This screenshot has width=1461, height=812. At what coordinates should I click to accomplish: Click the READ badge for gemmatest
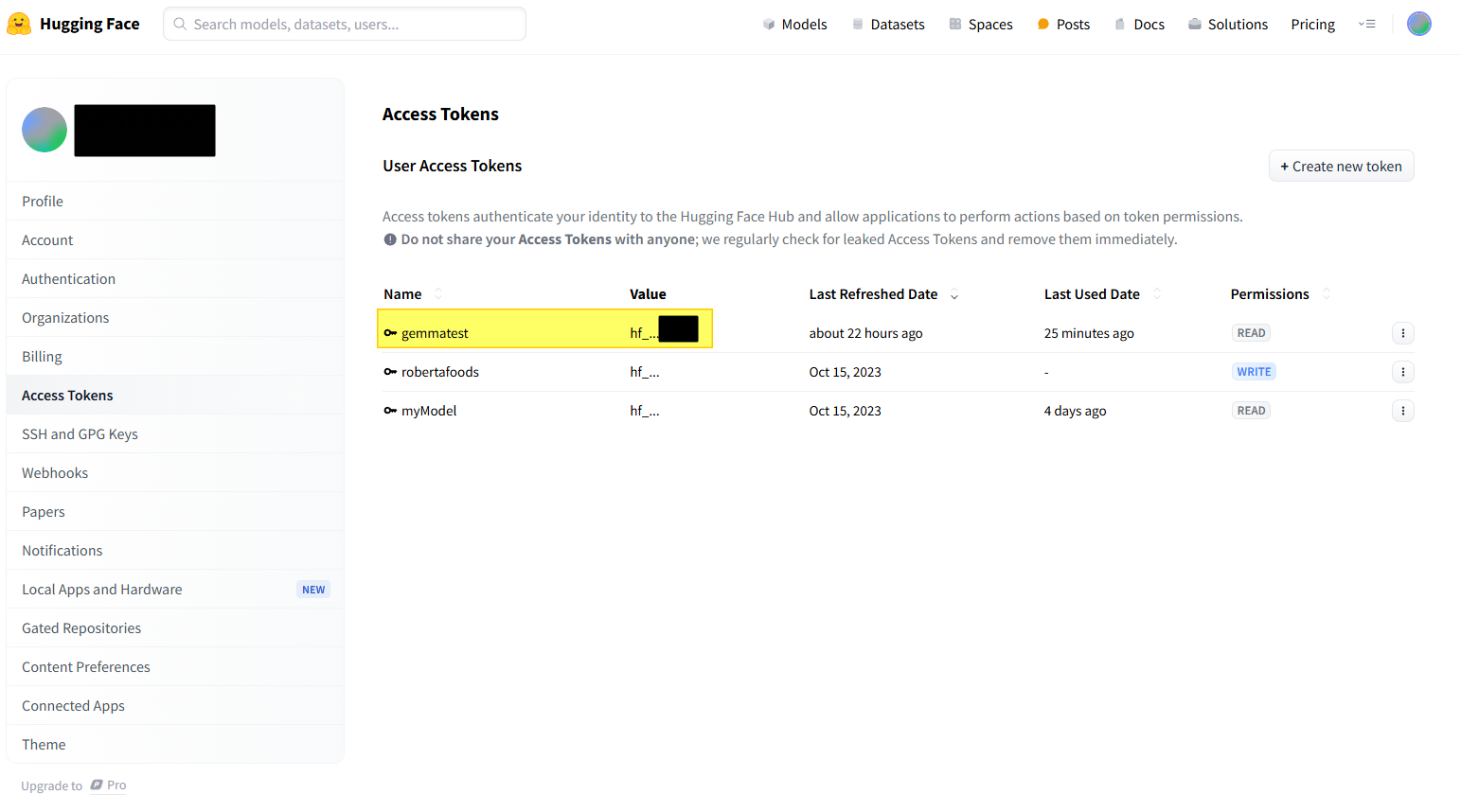click(1251, 333)
